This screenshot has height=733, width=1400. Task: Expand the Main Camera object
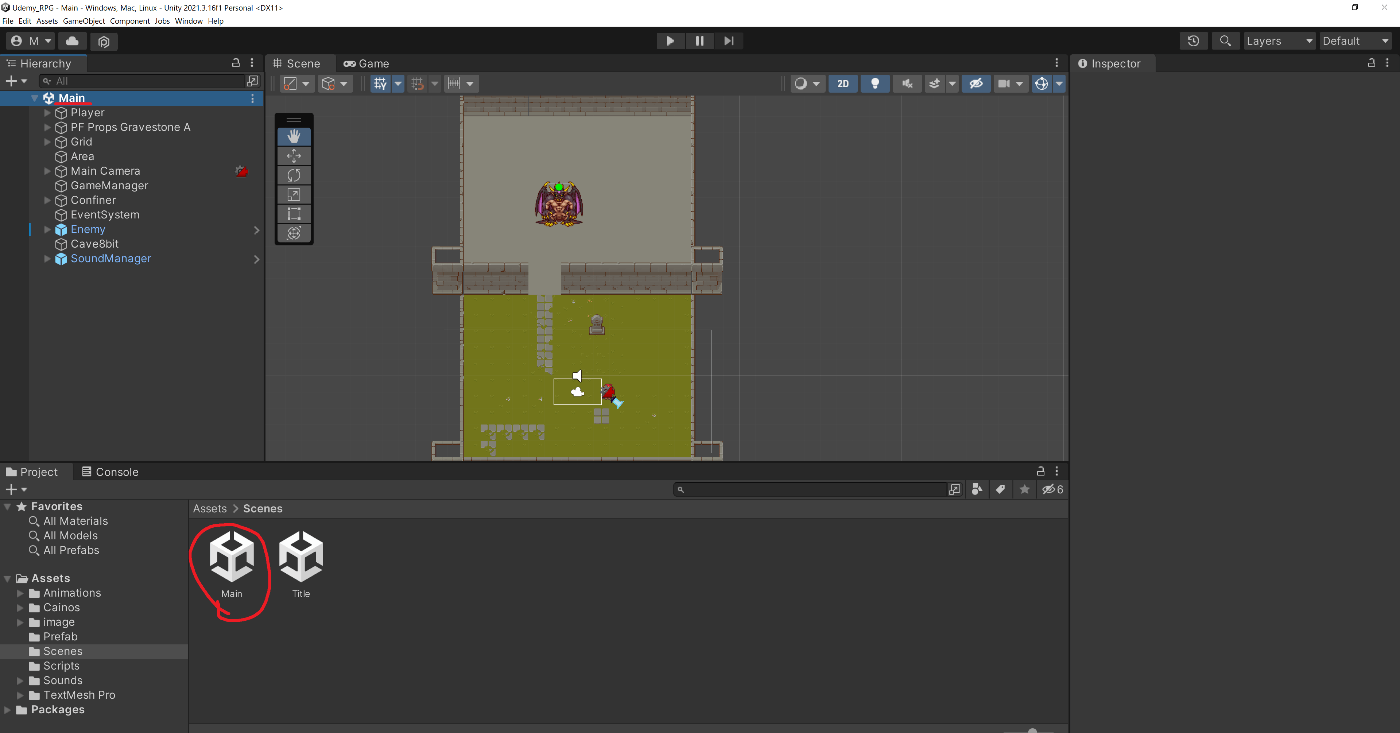tap(47, 171)
